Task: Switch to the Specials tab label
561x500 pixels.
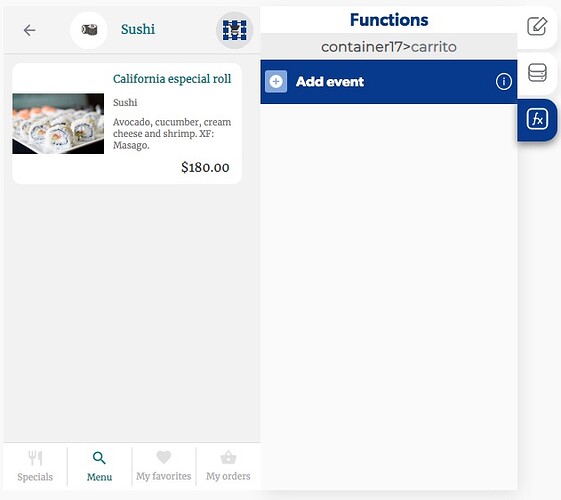Action: click(35, 477)
